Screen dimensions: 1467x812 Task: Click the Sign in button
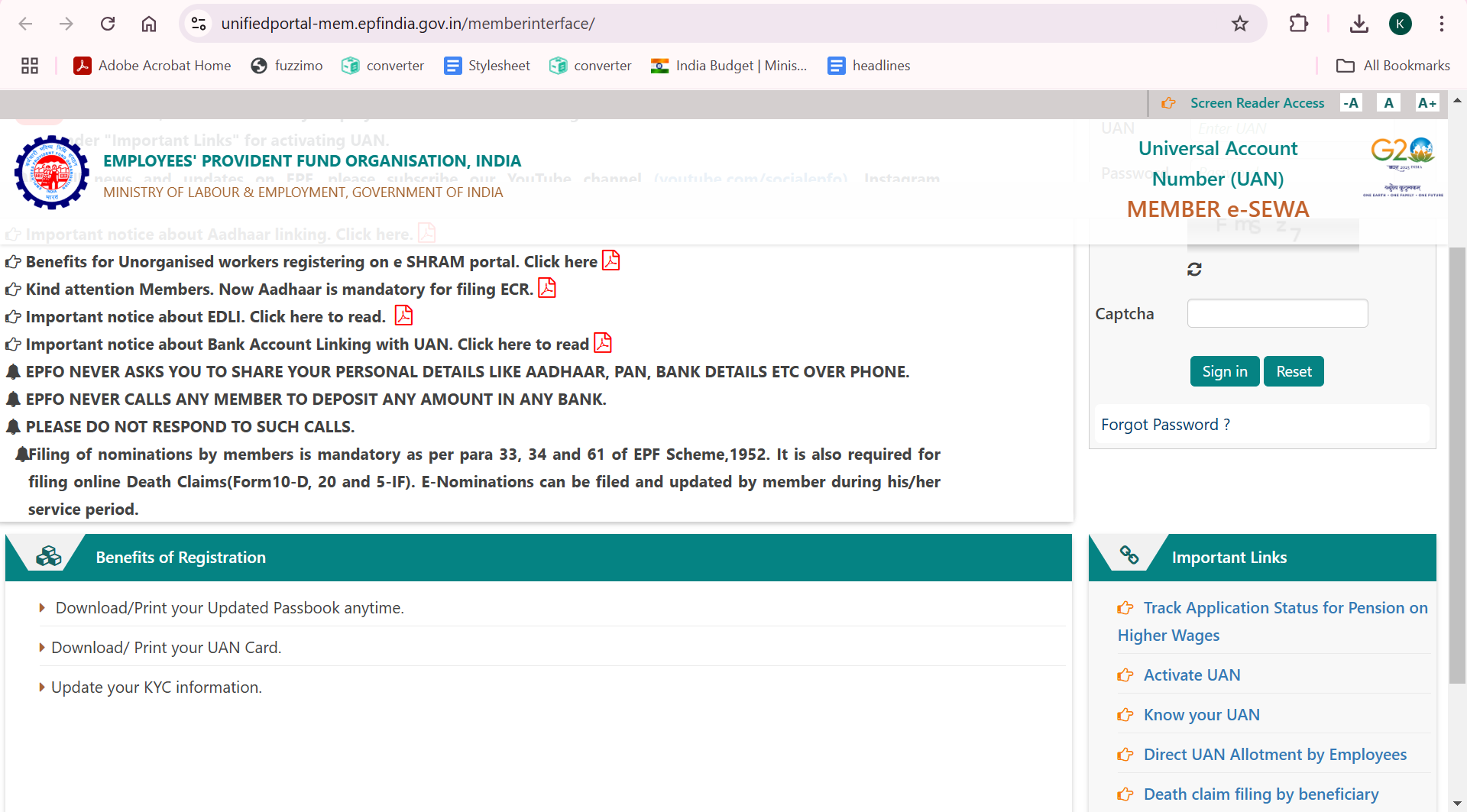[x=1224, y=371]
